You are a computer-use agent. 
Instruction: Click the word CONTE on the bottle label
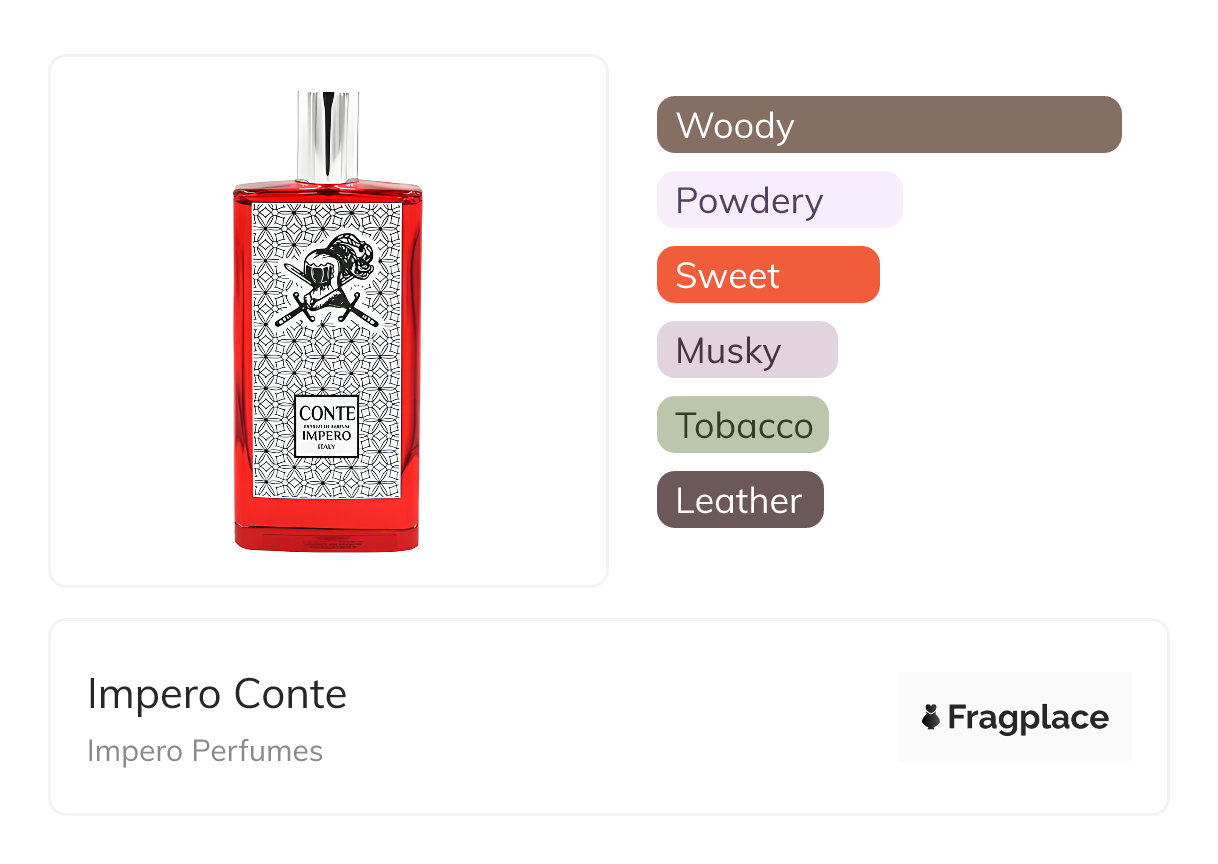(x=327, y=413)
